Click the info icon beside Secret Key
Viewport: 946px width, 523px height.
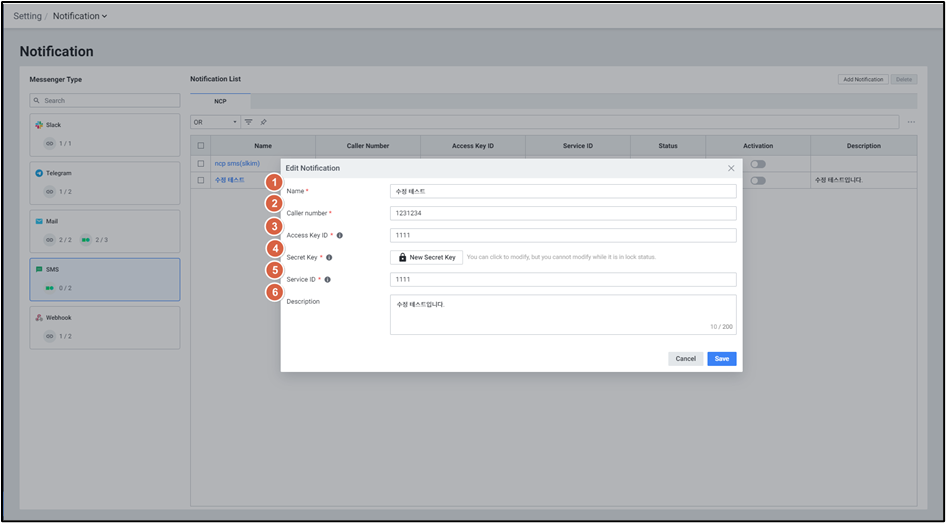pos(329,258)
